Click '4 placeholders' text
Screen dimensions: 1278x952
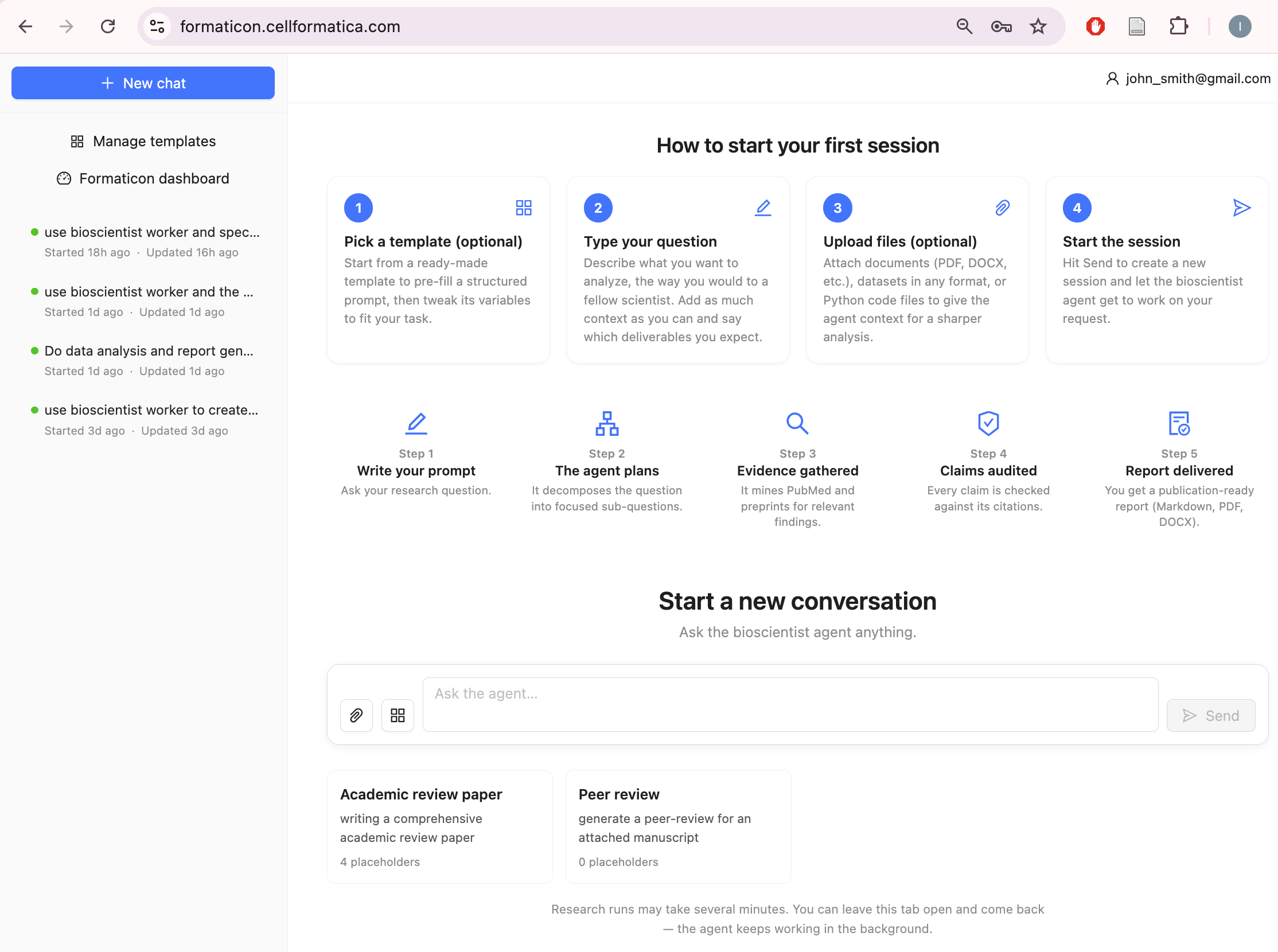380,862
